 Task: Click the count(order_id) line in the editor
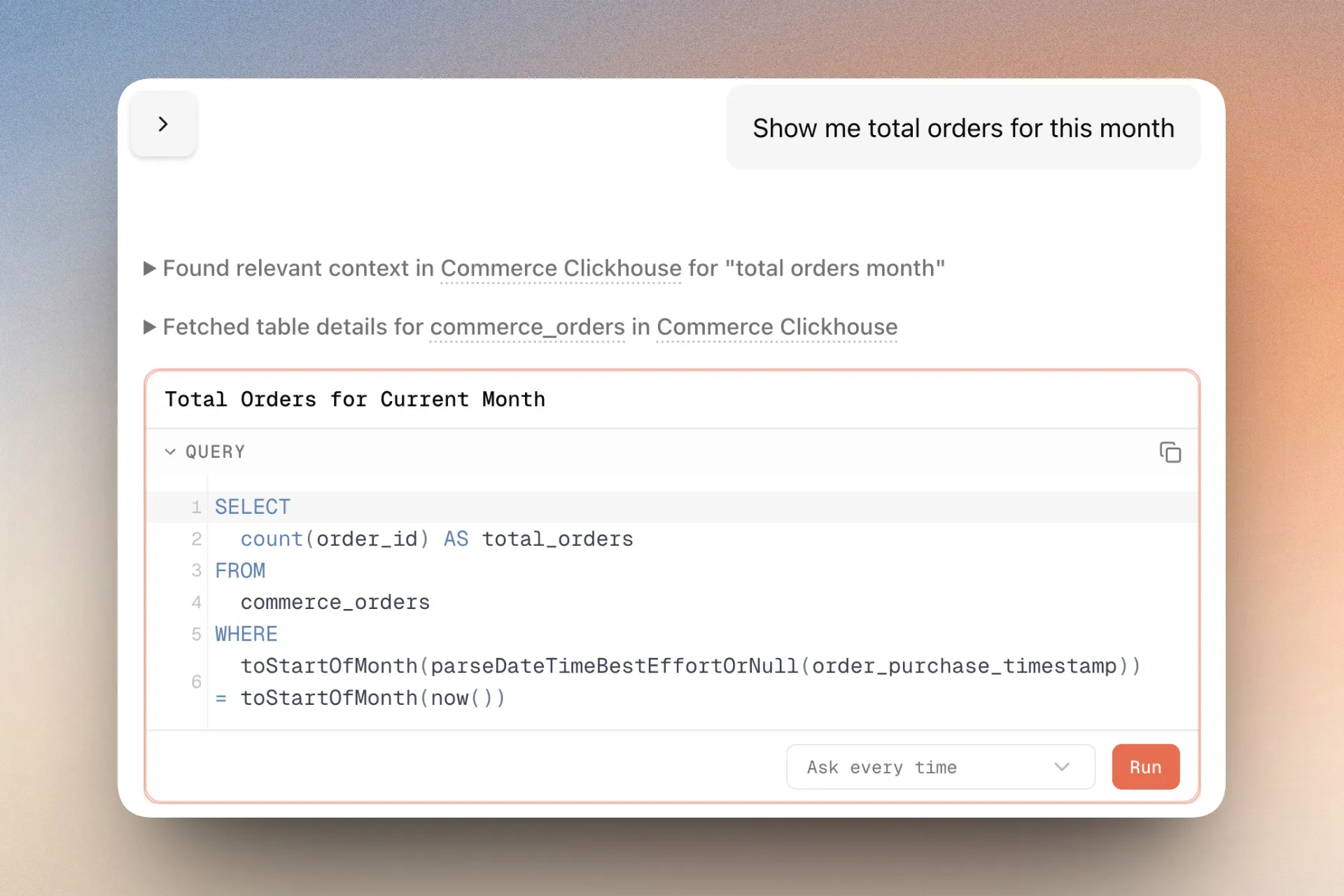(437, 539)
